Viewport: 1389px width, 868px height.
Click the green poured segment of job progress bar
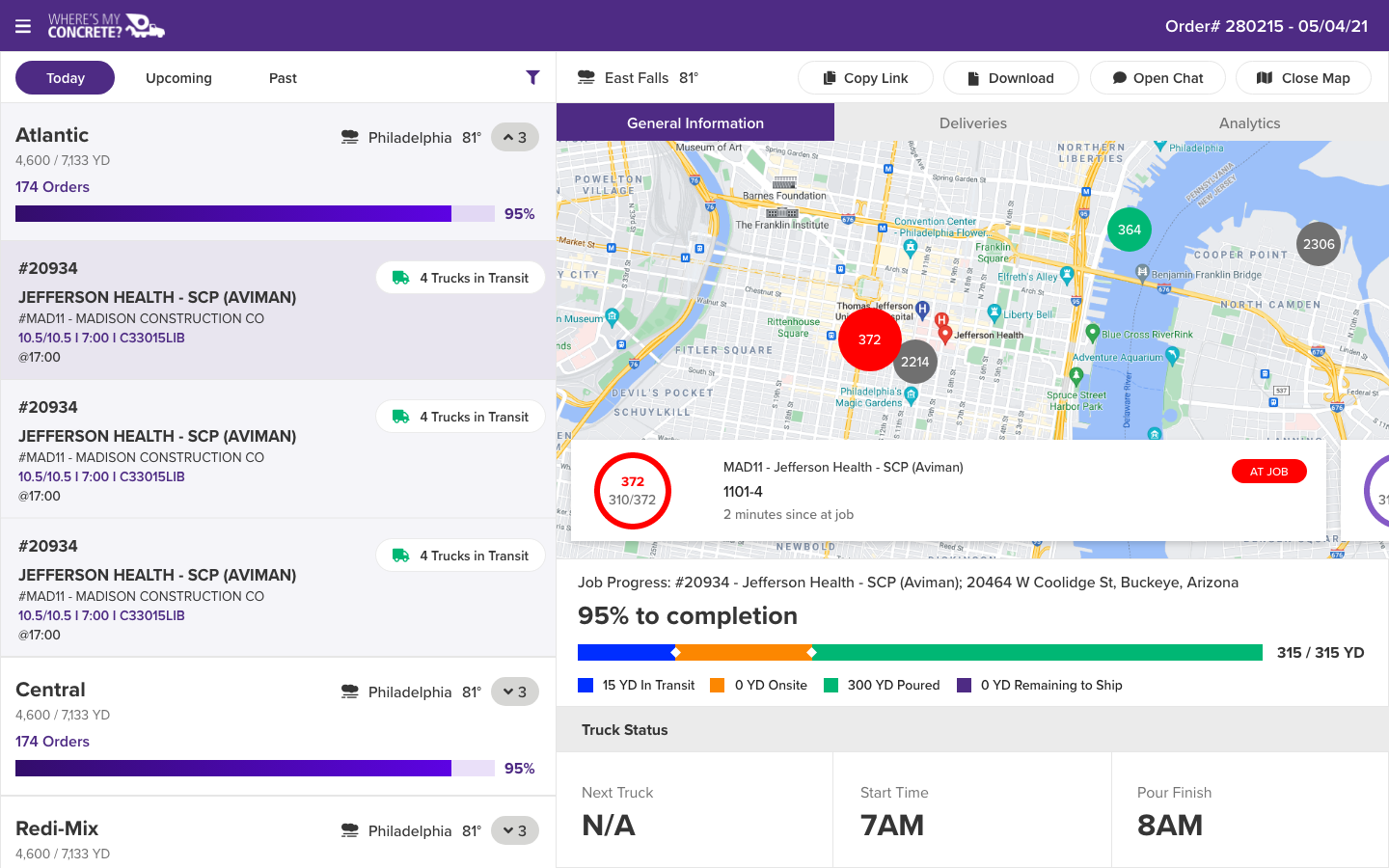[x=1037, y=652]
